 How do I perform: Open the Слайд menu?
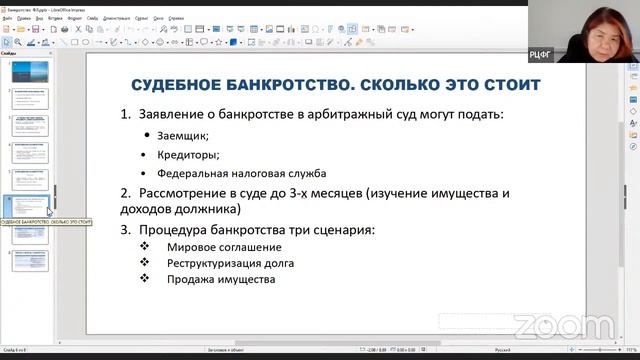(92, 18)
